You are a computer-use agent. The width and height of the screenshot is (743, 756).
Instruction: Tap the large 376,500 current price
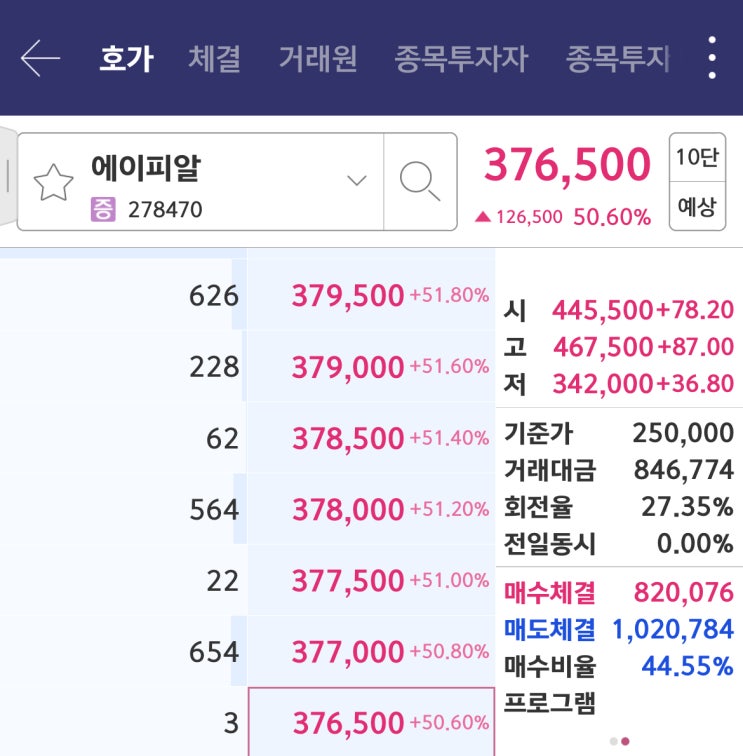point(567,166)
